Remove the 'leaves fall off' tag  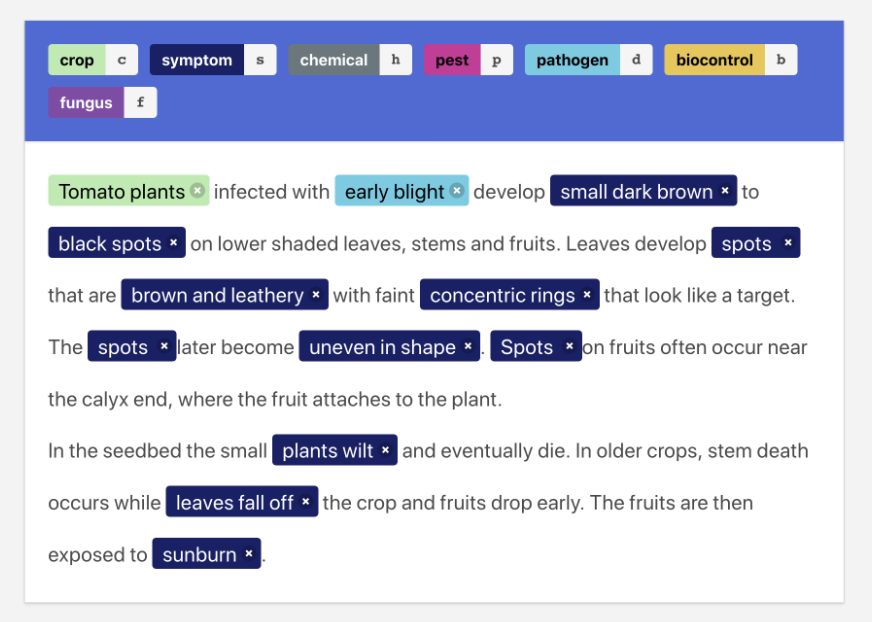(305, 502)
